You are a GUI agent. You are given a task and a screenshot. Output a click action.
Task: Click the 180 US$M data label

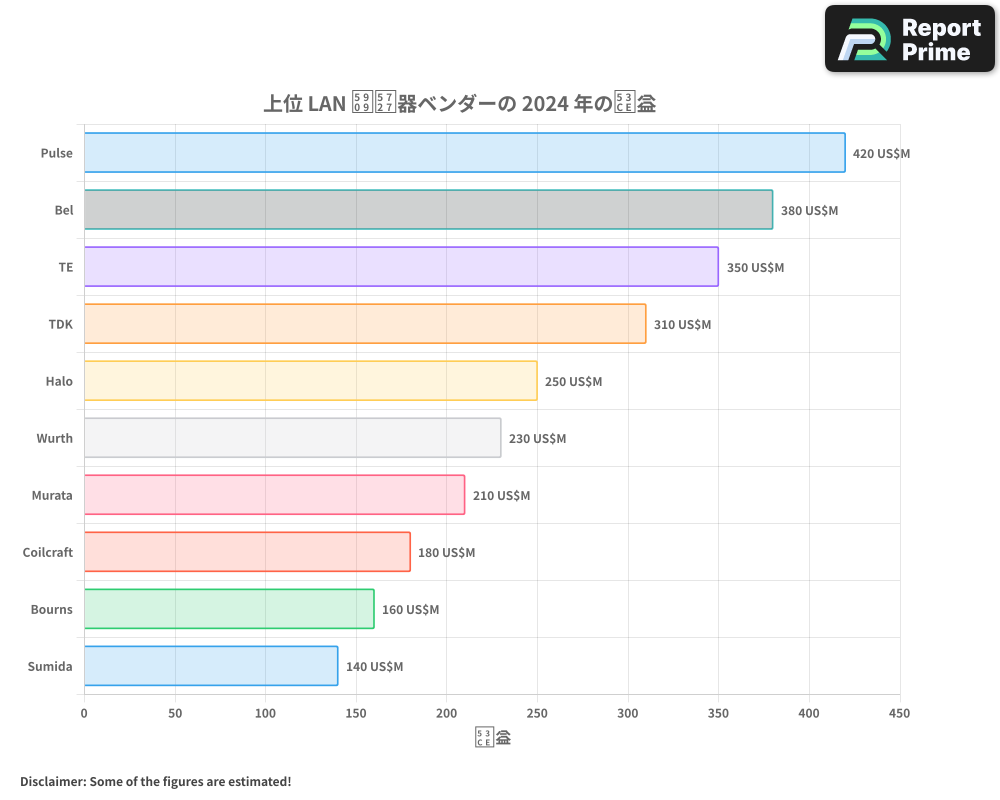pyautogui.click(x=446, y=553)
